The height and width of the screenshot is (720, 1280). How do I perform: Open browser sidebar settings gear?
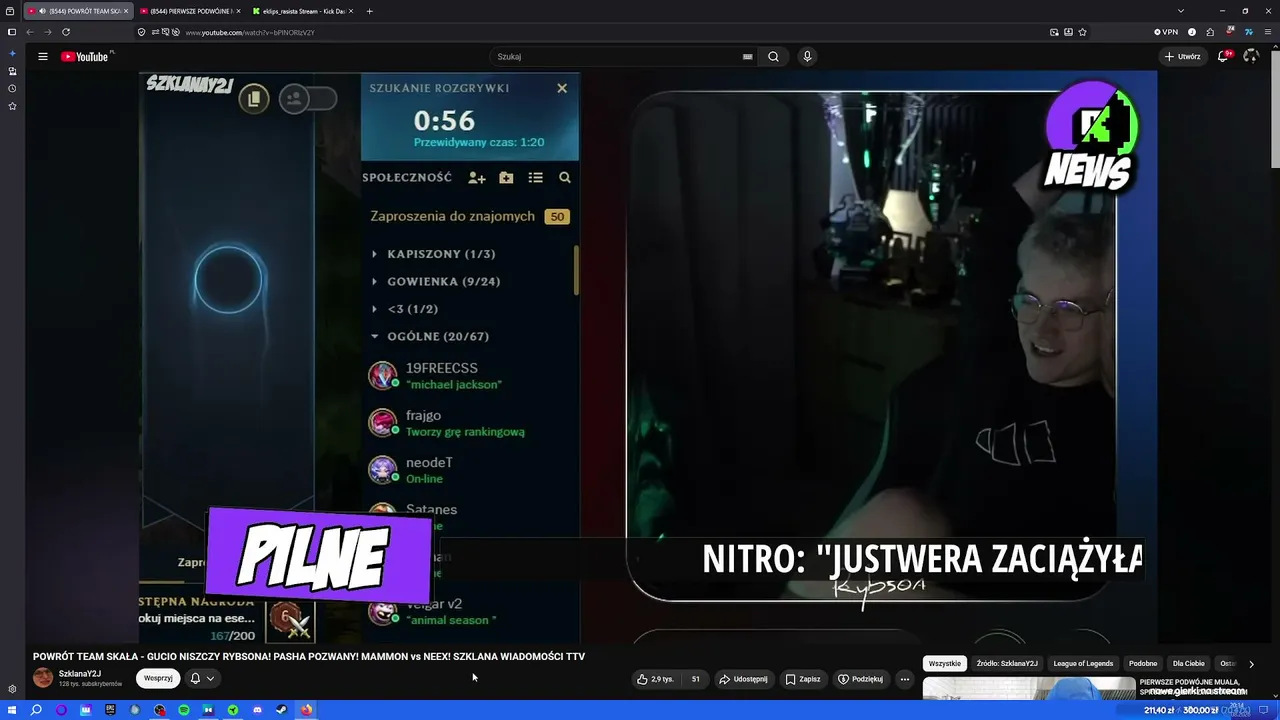(x=12, y=689)
